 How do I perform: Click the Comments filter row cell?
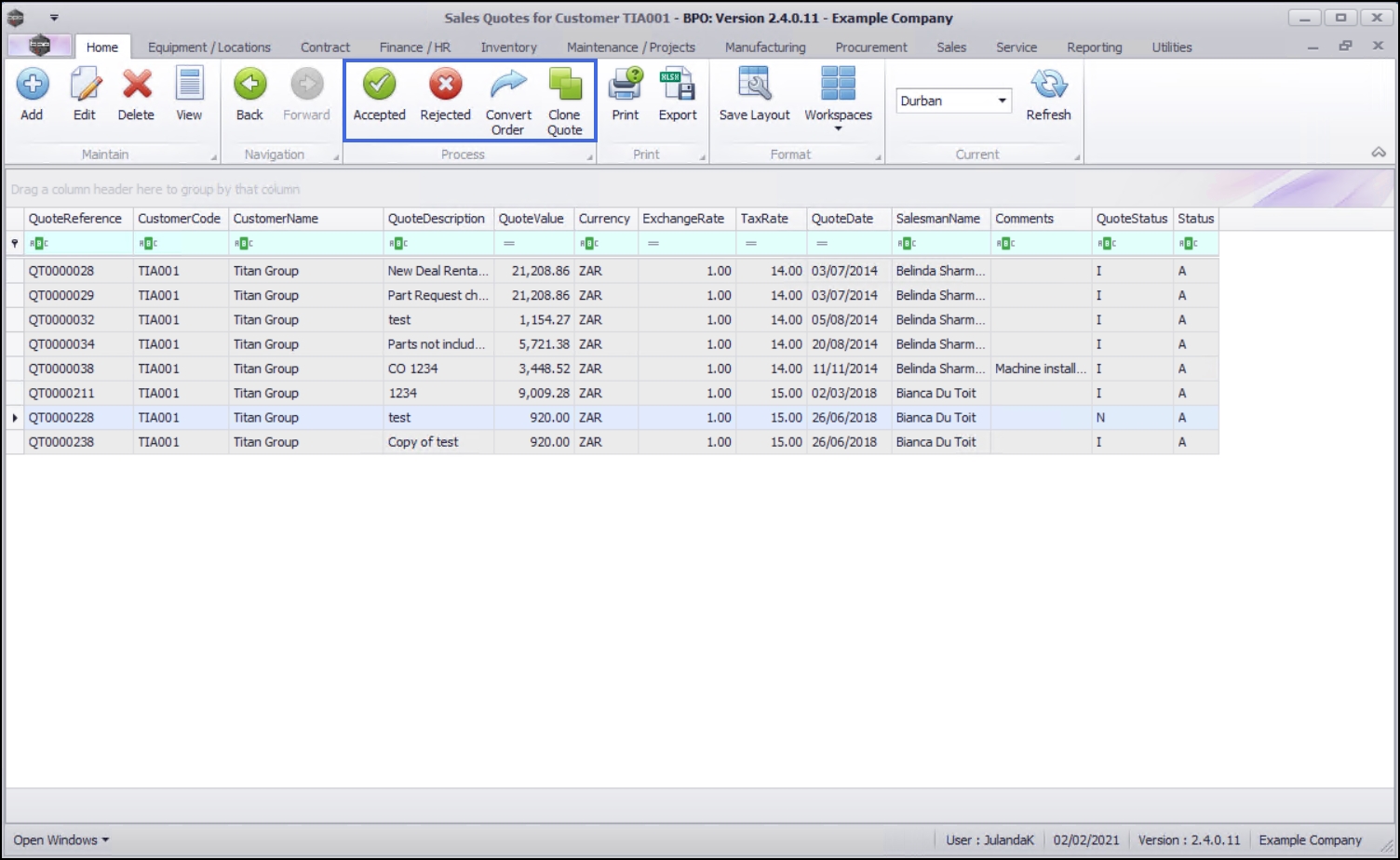point(1041,244)
